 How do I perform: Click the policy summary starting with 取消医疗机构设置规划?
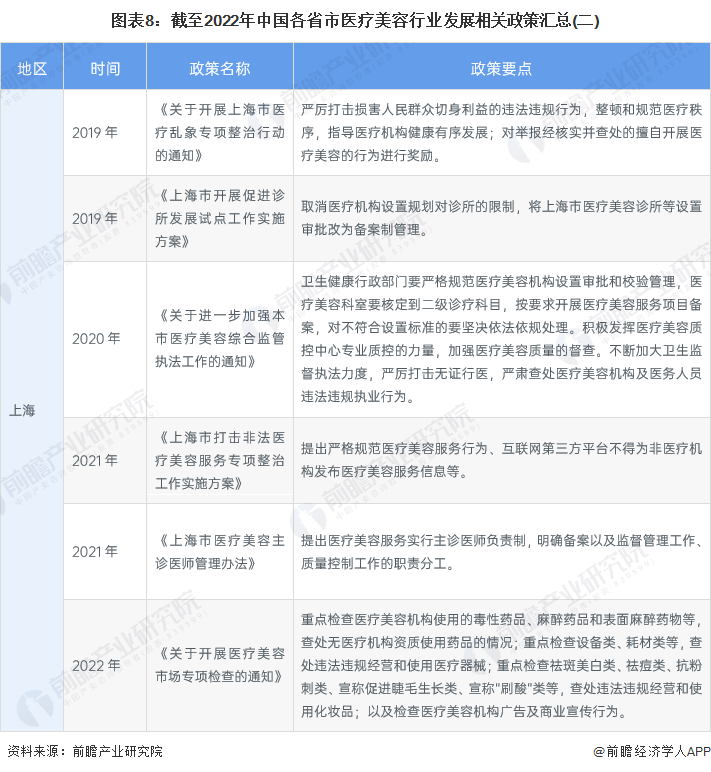click(x=501, y=218)
